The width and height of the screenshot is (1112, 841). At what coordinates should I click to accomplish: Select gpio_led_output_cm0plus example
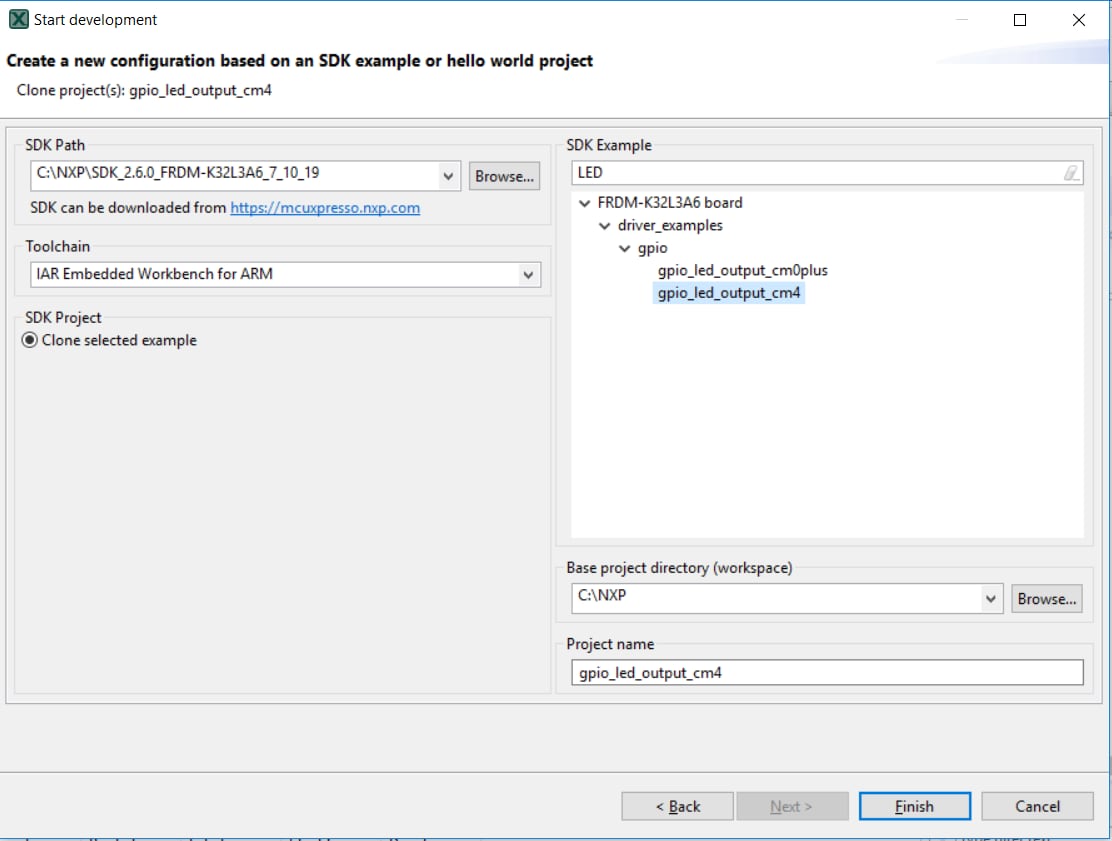pyautogui.click(x=742, y=270)
